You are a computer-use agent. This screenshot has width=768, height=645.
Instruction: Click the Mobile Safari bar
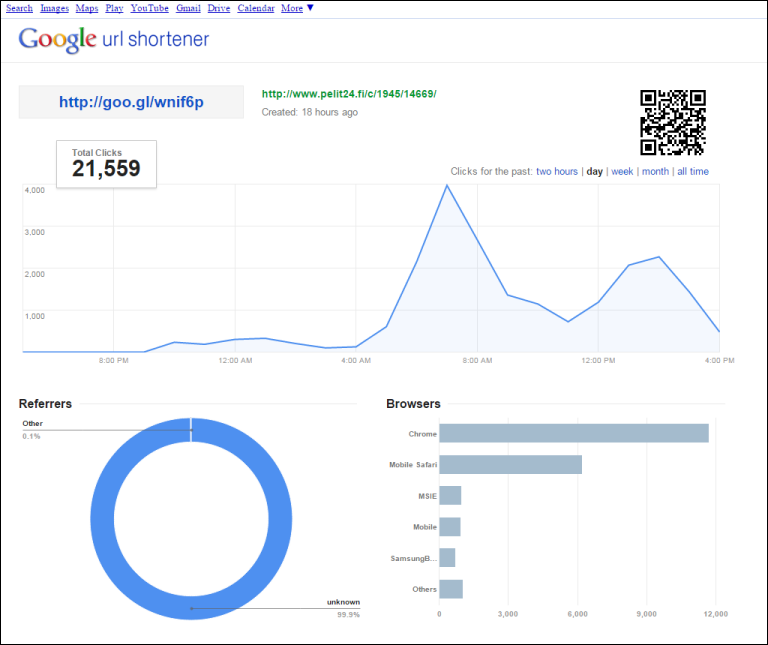pyautogui.click(x=510, y=464)
